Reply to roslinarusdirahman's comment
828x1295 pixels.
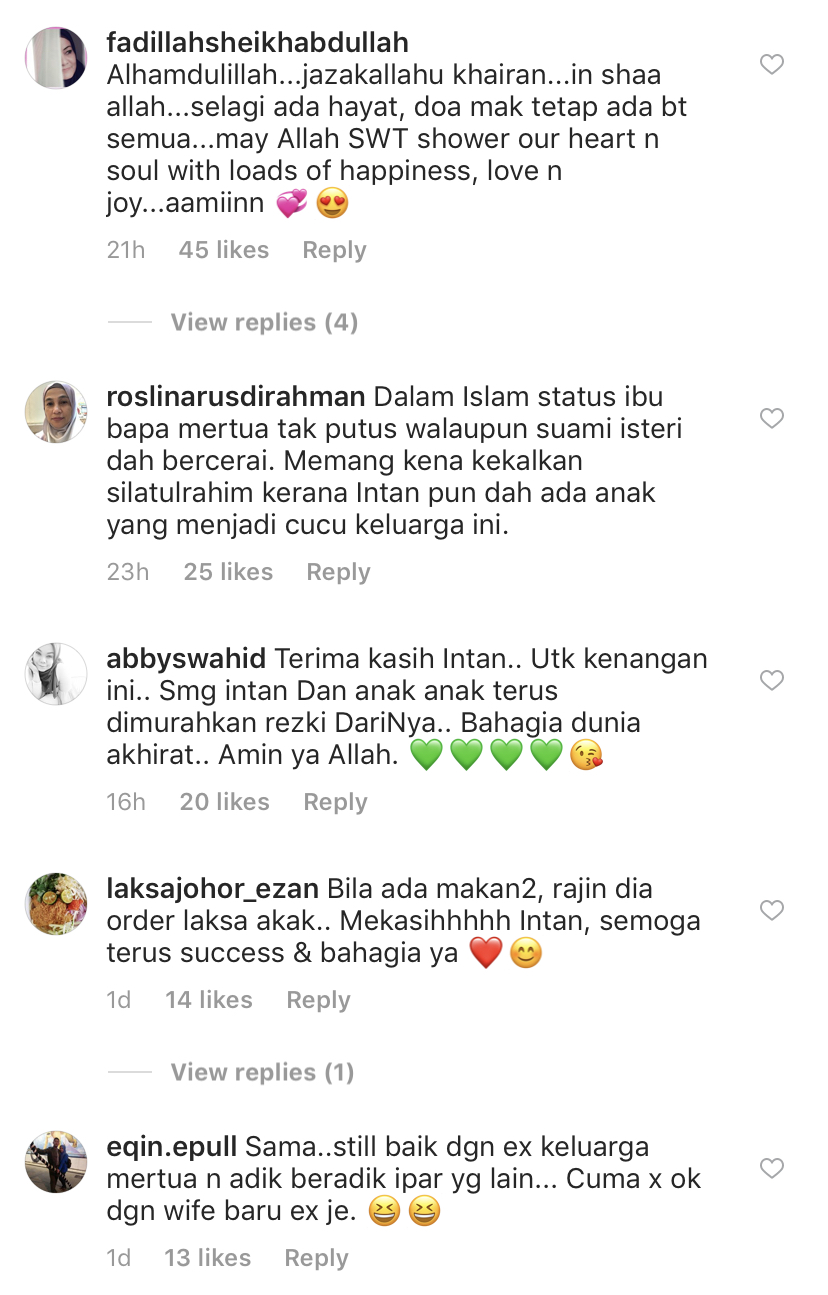pos(338,572)
